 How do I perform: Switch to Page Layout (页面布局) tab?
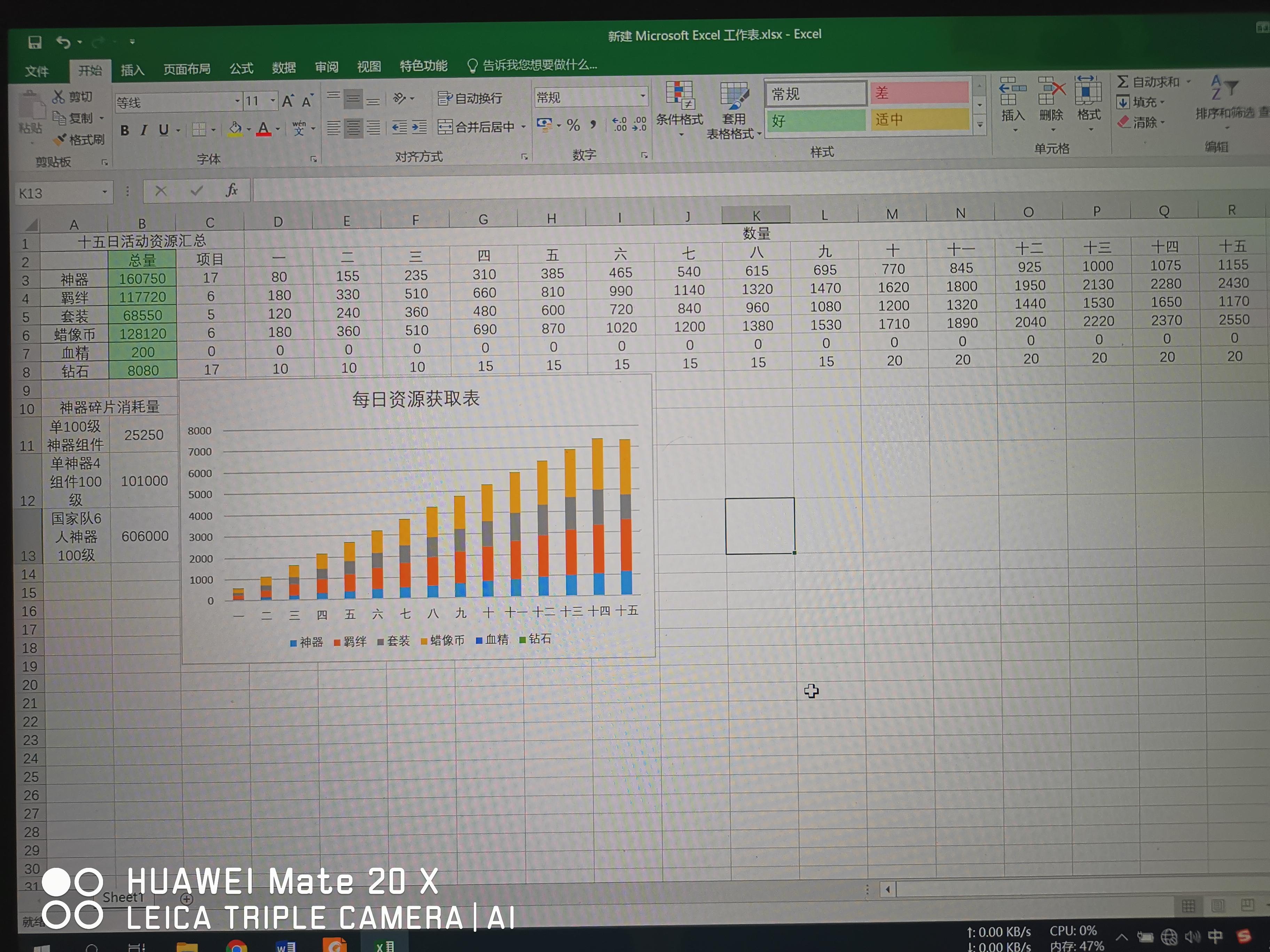click(187, 69)
